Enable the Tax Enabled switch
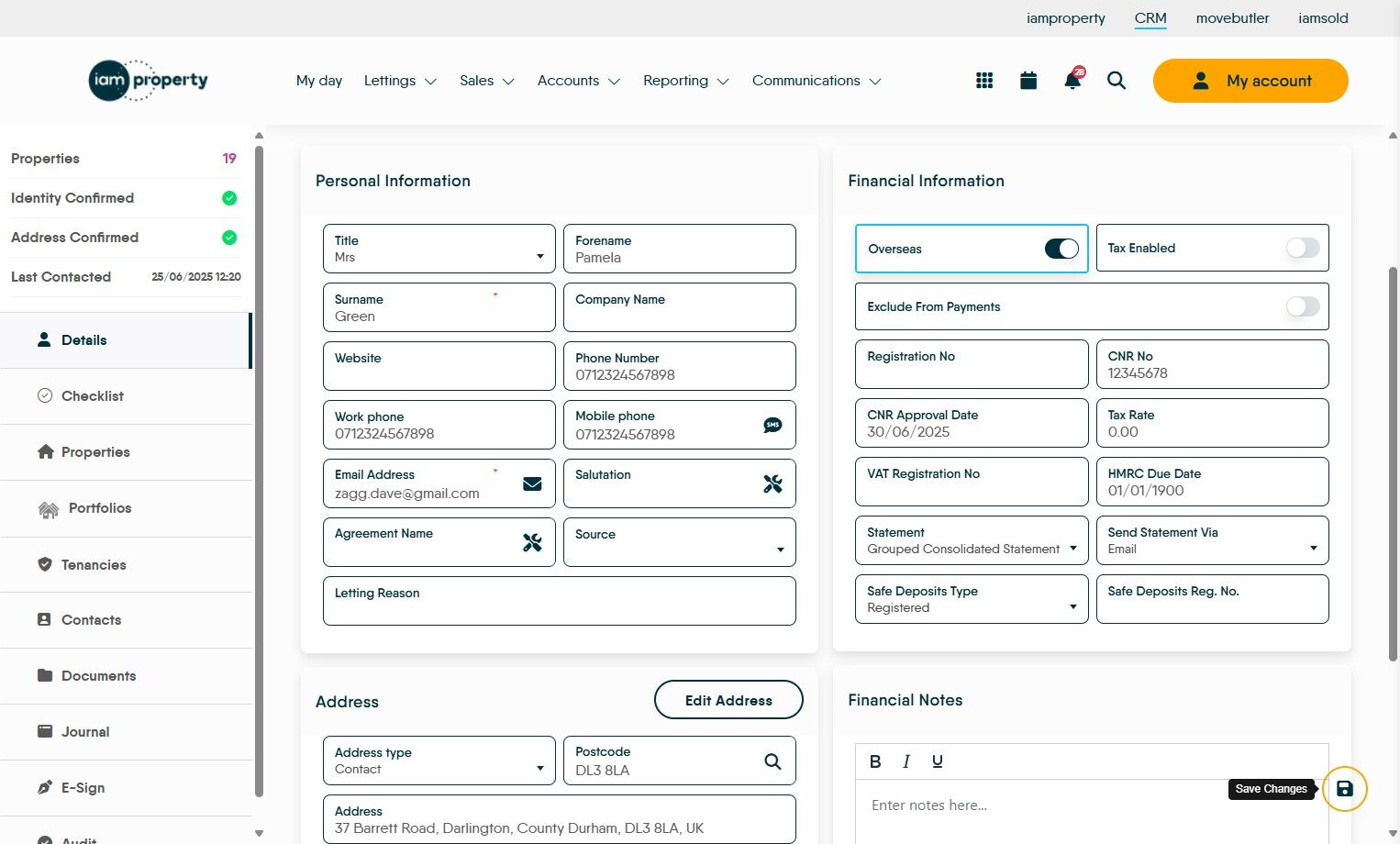The image size is (1400, 844). pyautogui.click(x=1303, y=248)
